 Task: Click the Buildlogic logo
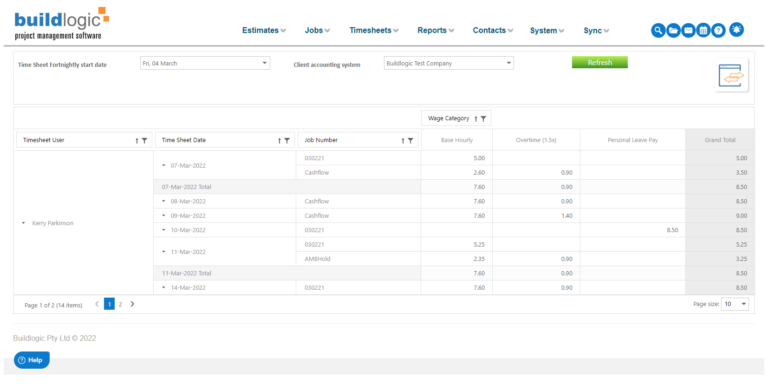coord(62,24)
